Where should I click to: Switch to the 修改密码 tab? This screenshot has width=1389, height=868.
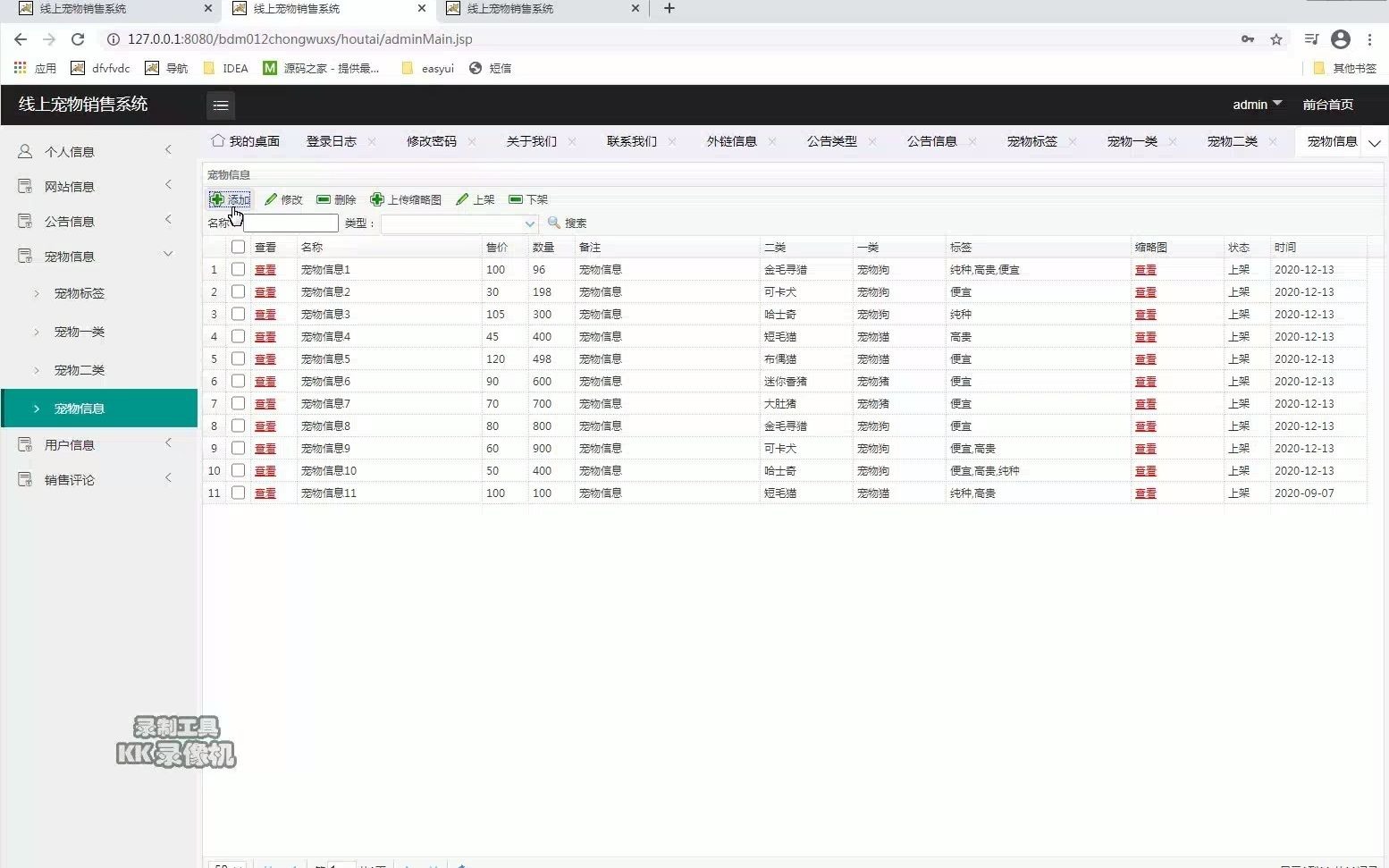click(x=432, y=141)
